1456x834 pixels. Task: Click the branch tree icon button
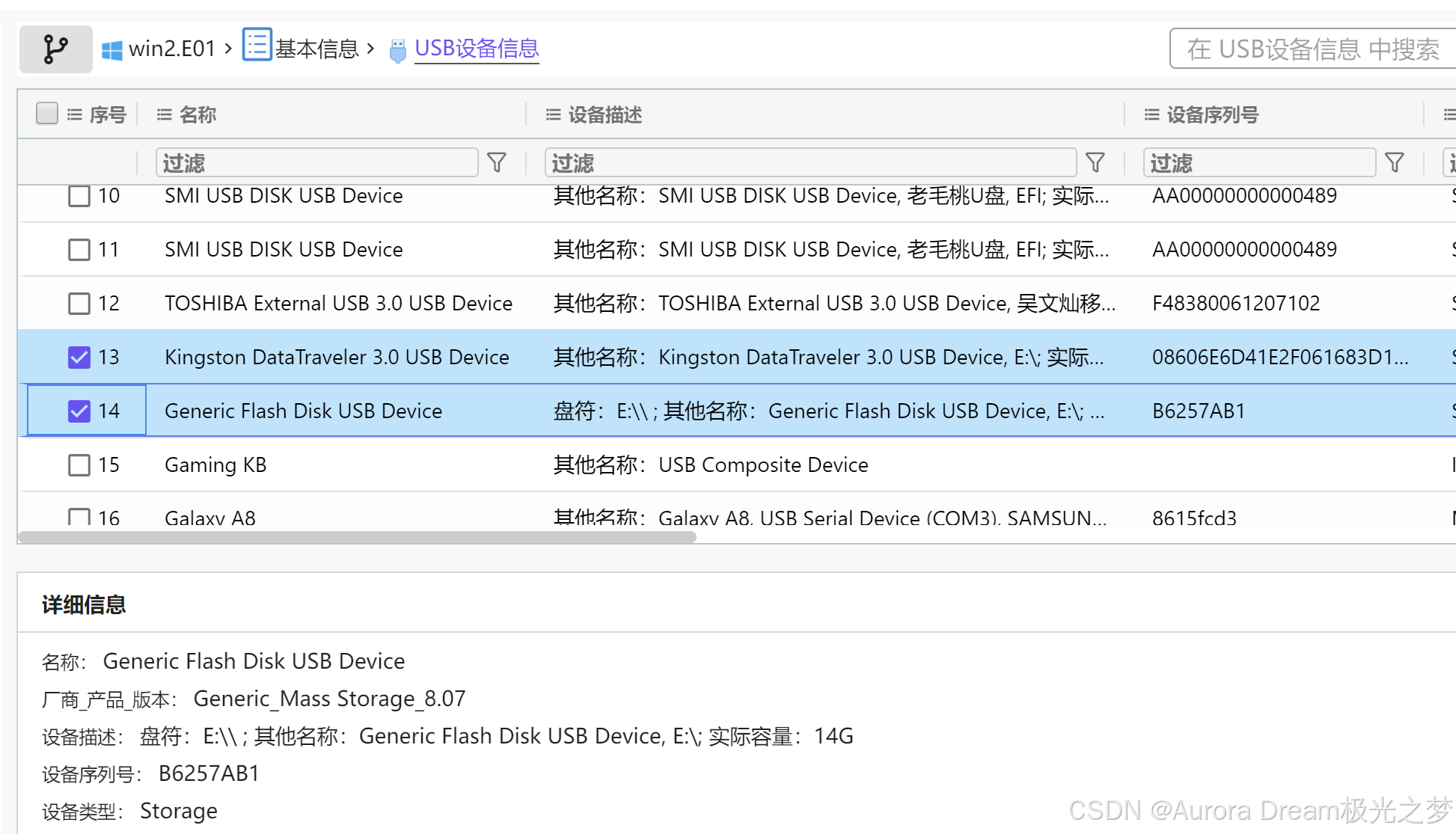pyautogui.click(x=55, y=49)
